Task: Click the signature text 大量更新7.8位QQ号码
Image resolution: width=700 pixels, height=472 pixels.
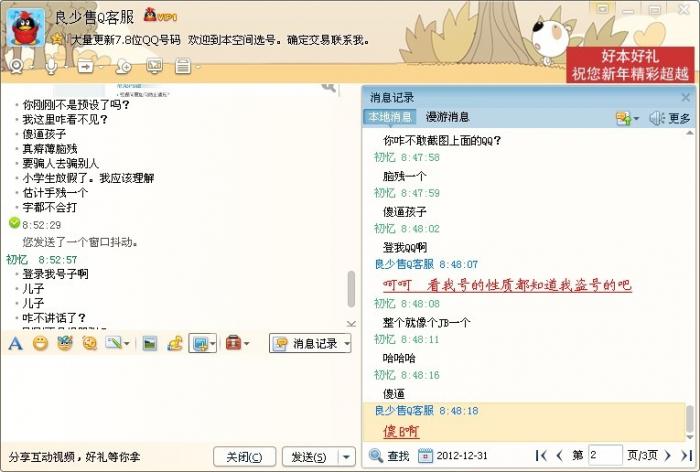Action: pyautogui.click(x=126, y=40)
